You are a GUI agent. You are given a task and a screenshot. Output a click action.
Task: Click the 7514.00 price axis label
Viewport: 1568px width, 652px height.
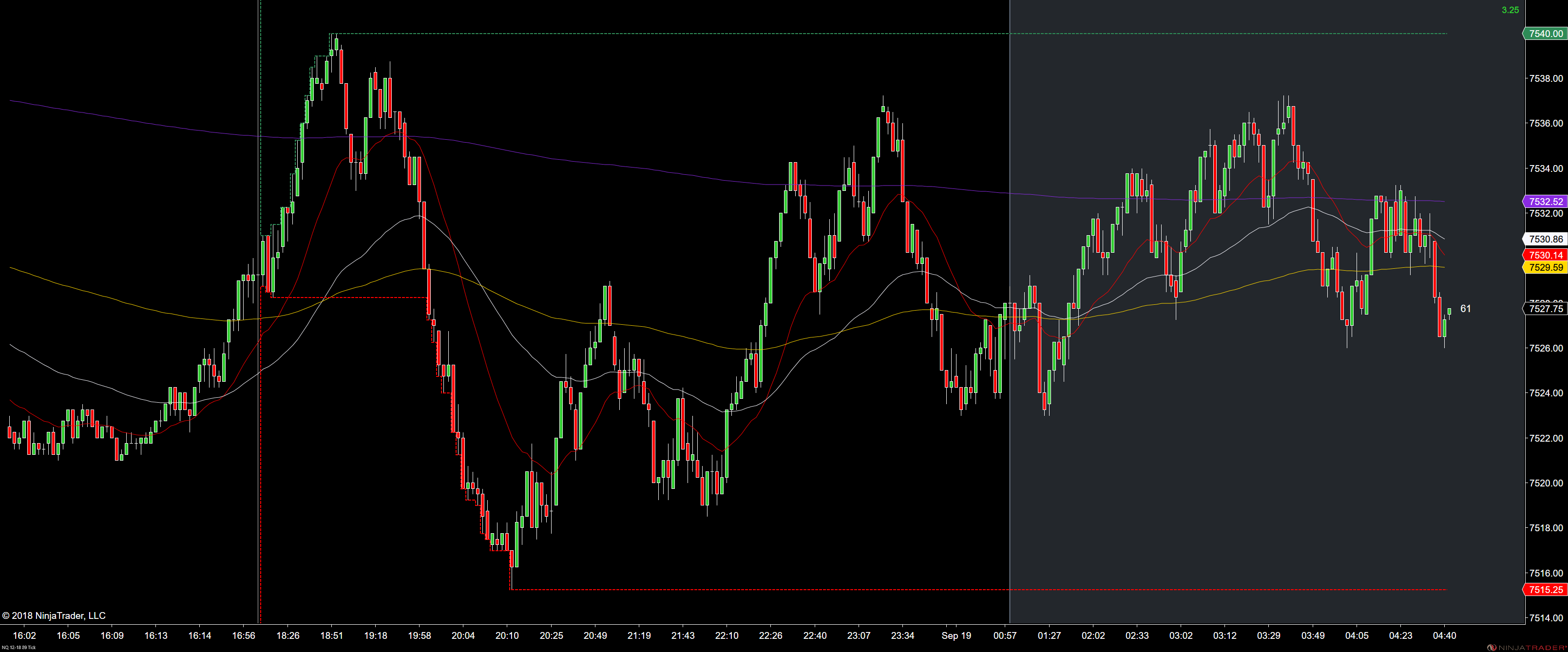click(1546, 618)
